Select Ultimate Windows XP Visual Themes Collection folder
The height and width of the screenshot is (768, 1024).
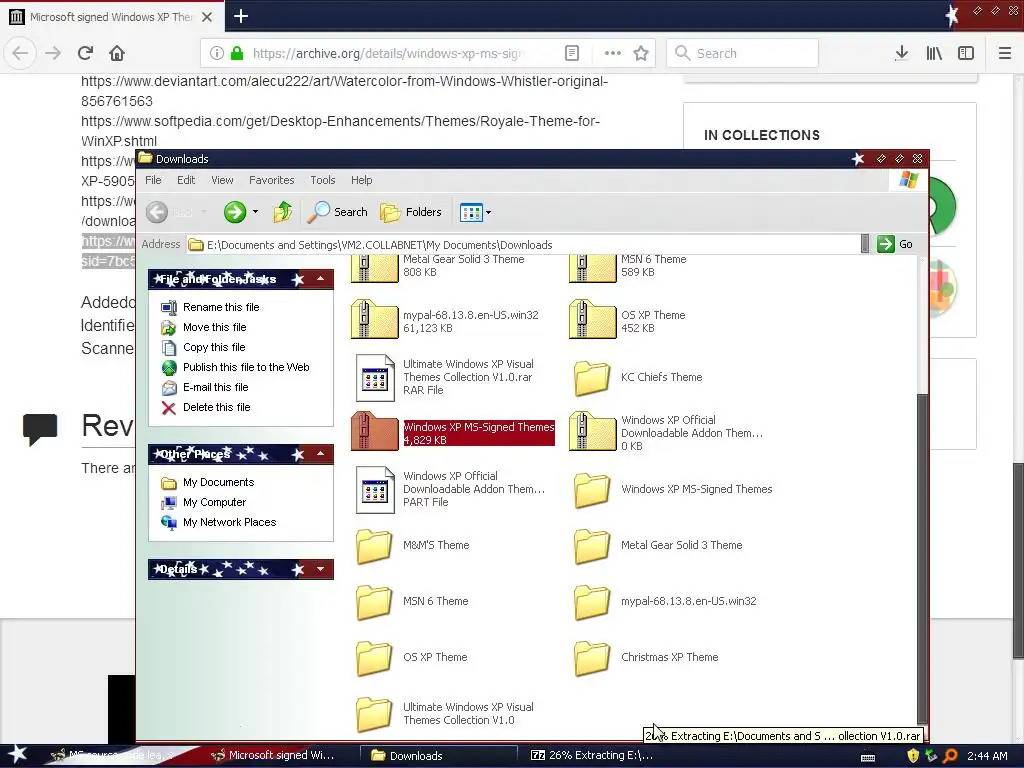(x=445, y=713)
